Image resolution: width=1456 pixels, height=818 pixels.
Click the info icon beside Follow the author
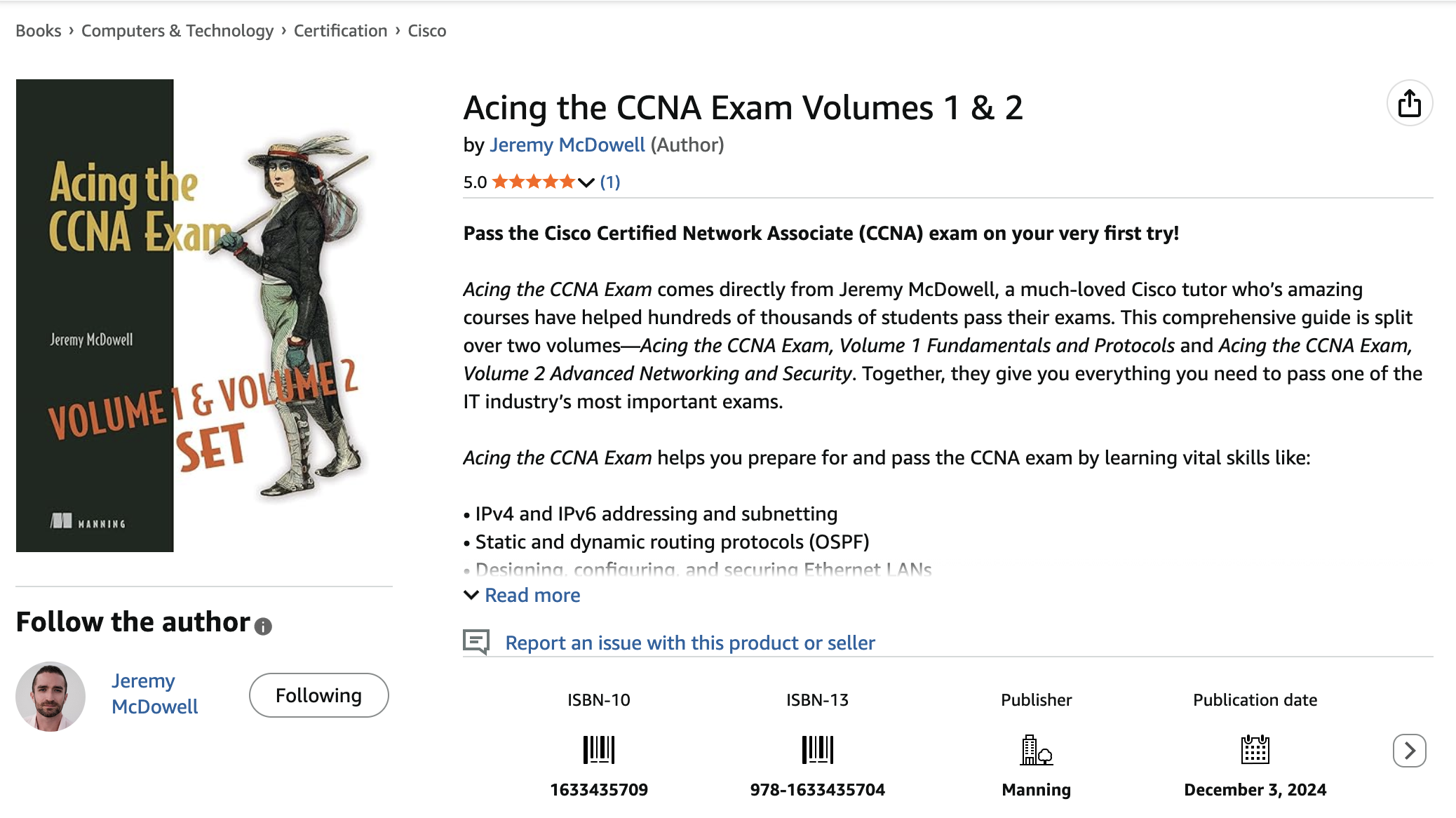tap(263, 626)
